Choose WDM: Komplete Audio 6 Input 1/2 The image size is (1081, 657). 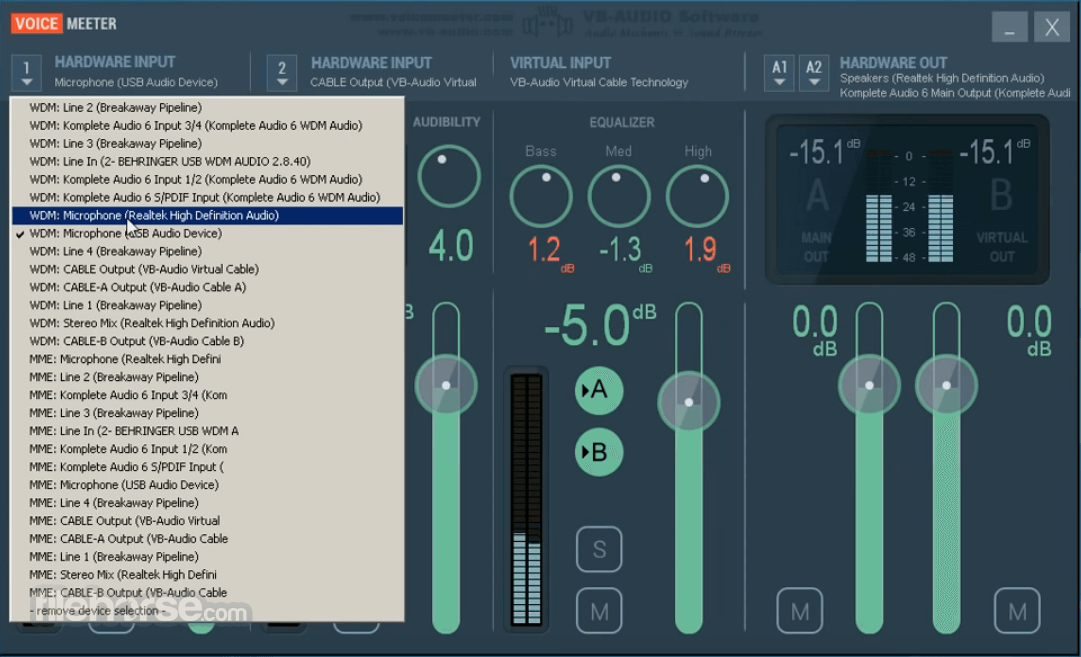point(208,179)
